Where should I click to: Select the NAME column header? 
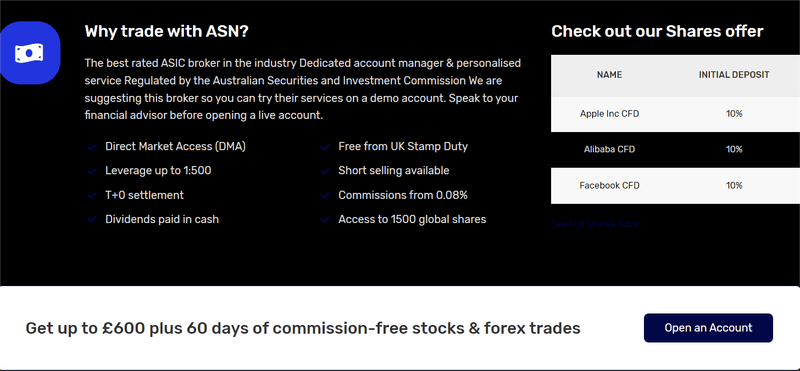[609, 75]
